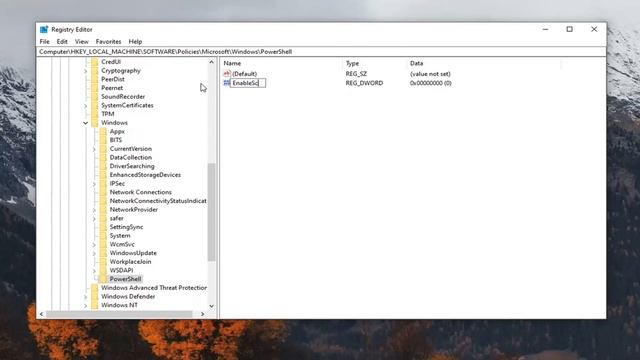Click the SystemCertificates folder icon
This screenshot has height=360, width=640.
click(x=95, y=105)
